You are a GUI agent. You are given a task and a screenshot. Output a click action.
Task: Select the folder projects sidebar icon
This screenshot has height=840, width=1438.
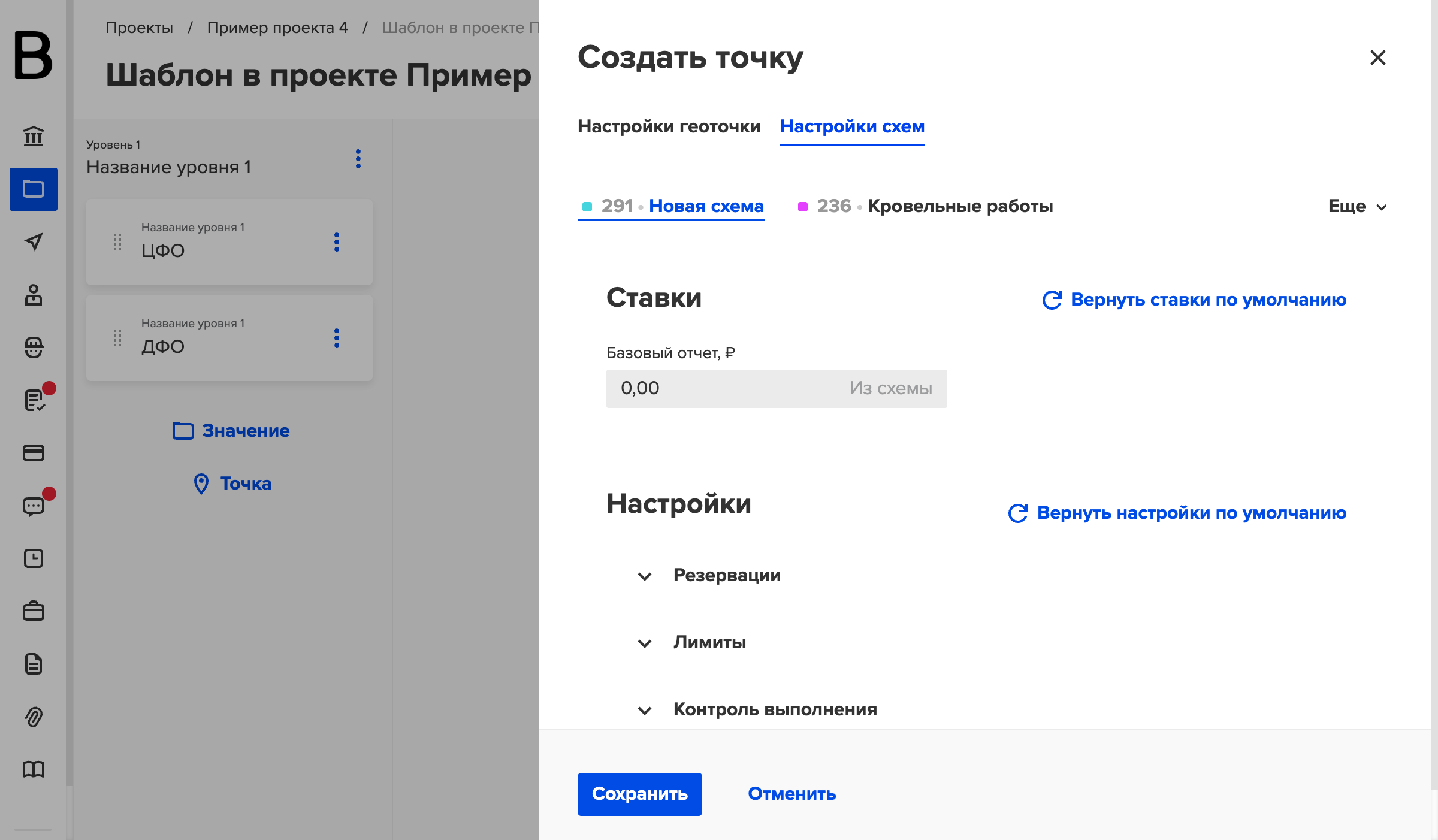34,189
